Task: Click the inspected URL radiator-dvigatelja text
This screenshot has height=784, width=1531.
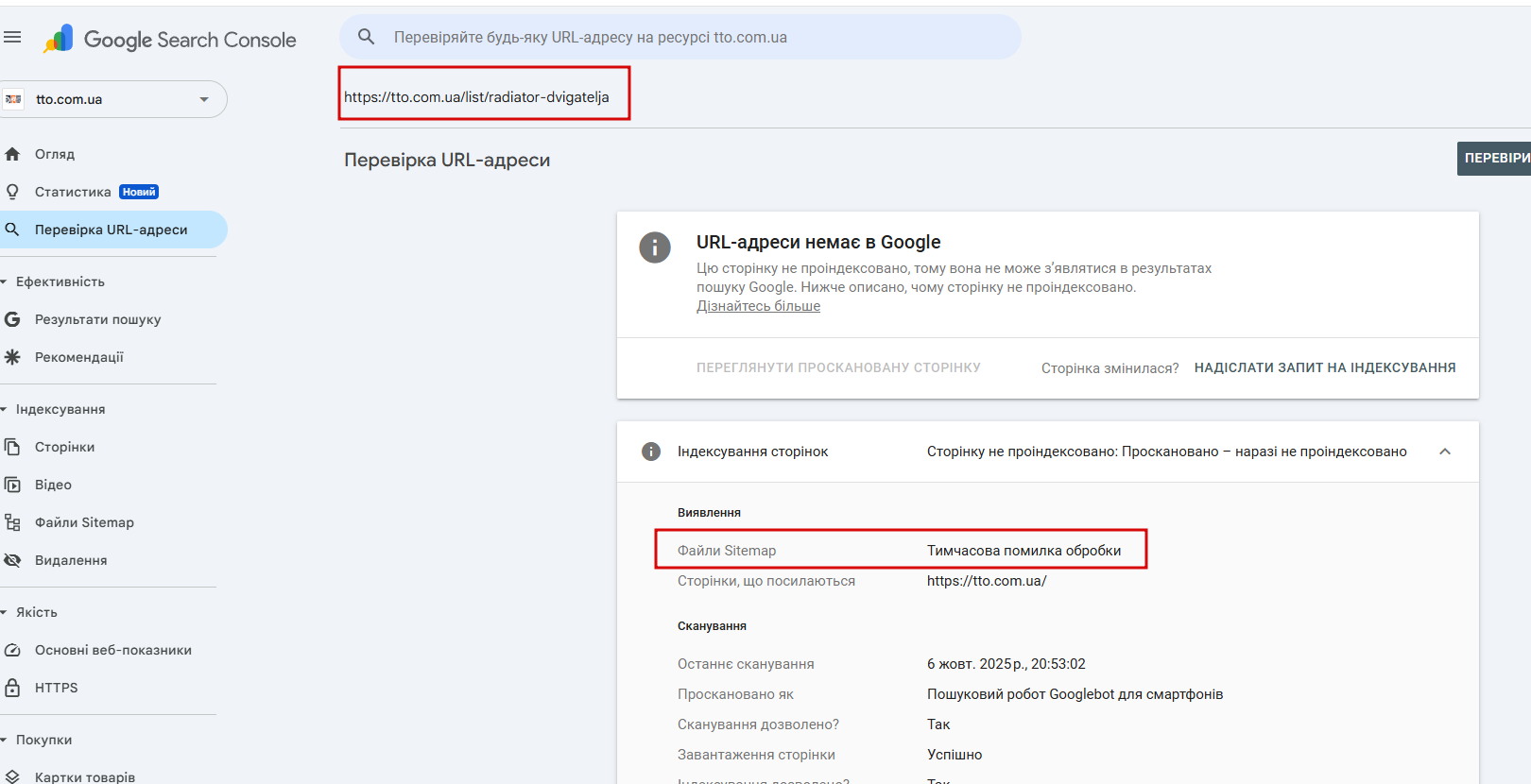Action: point(476,96)
